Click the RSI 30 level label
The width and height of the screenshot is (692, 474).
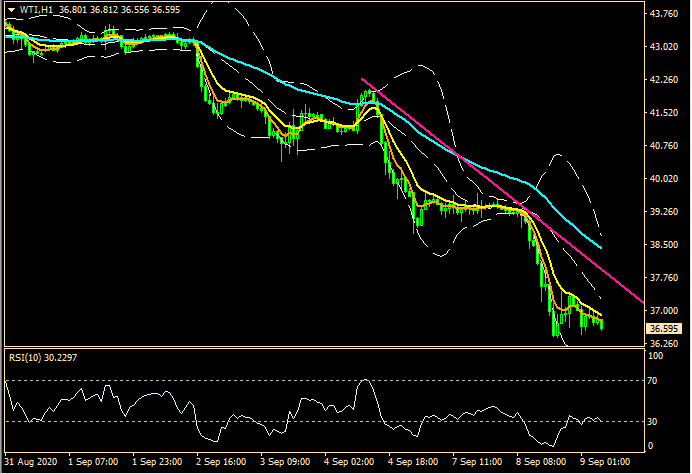pyautogui.click(x=653, y=420)
